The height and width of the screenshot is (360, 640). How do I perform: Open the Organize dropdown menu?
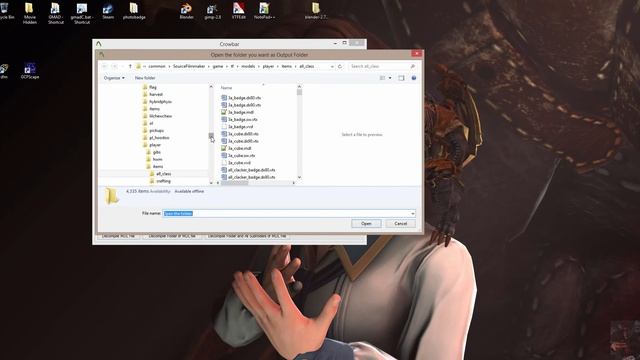click(x=114, y=78)
